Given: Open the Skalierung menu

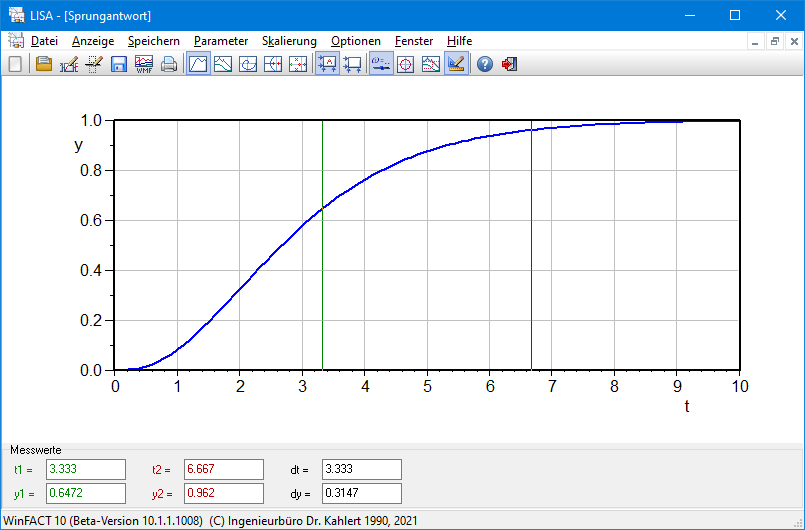Looking at the screenshot, I should [x=289, y=41].
